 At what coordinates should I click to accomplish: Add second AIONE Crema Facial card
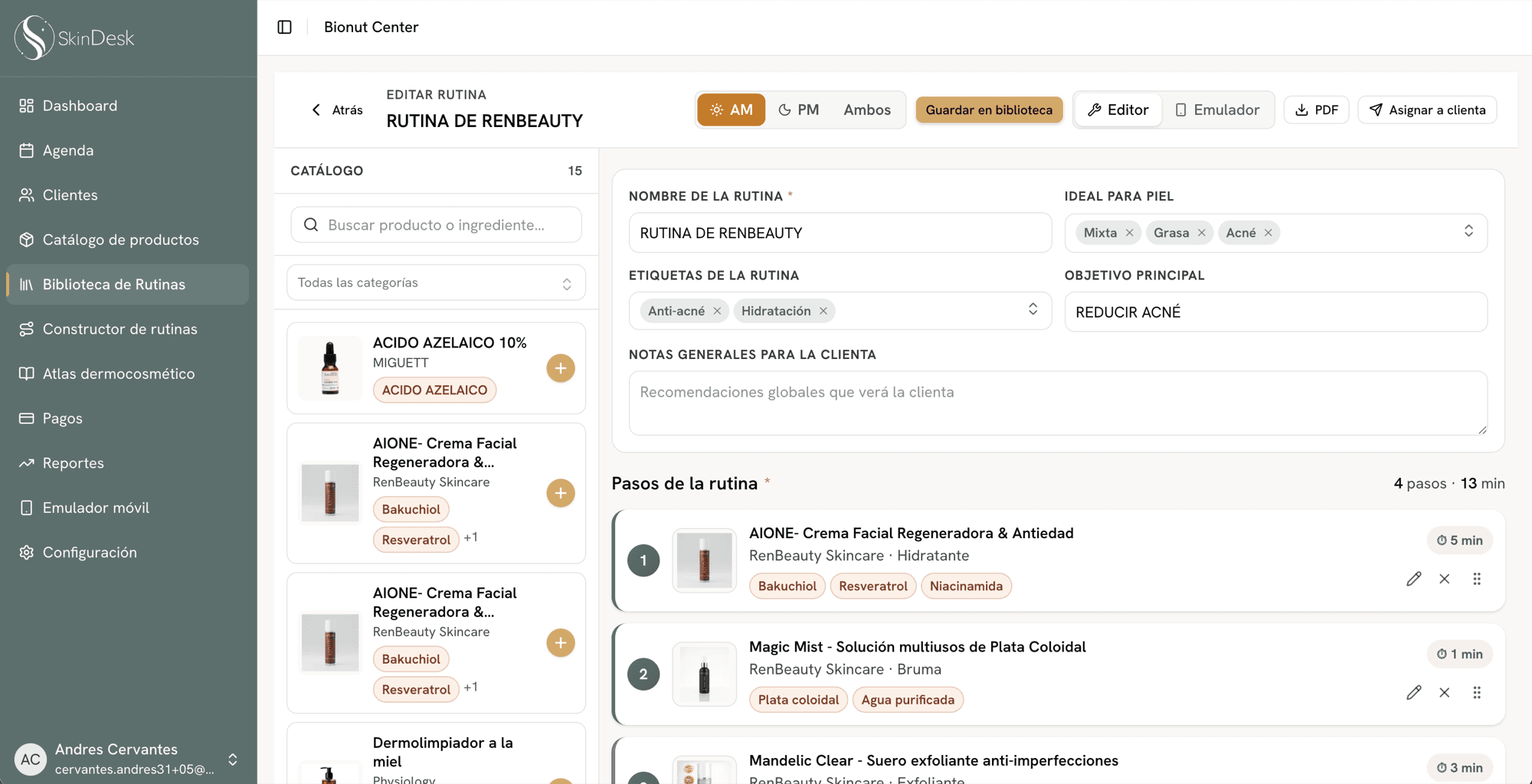[x=561, y=643]
